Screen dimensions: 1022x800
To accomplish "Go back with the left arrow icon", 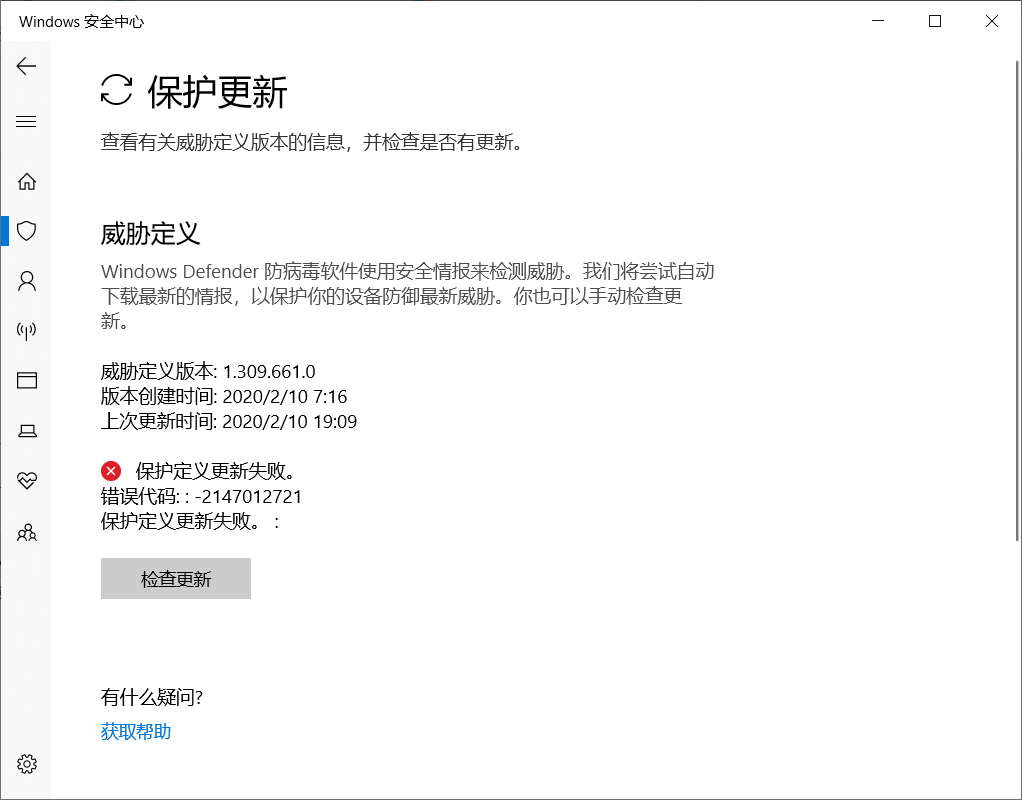I will (26, 66).
